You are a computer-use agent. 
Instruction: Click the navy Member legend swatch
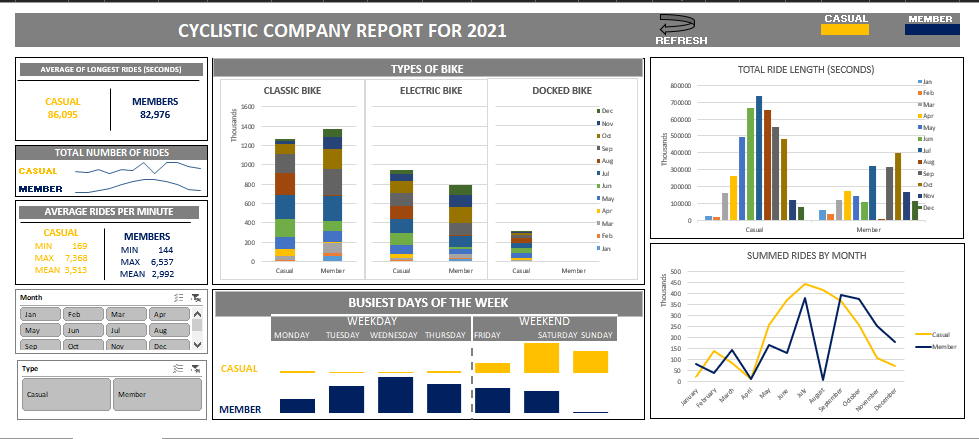[x=930, y=30]
